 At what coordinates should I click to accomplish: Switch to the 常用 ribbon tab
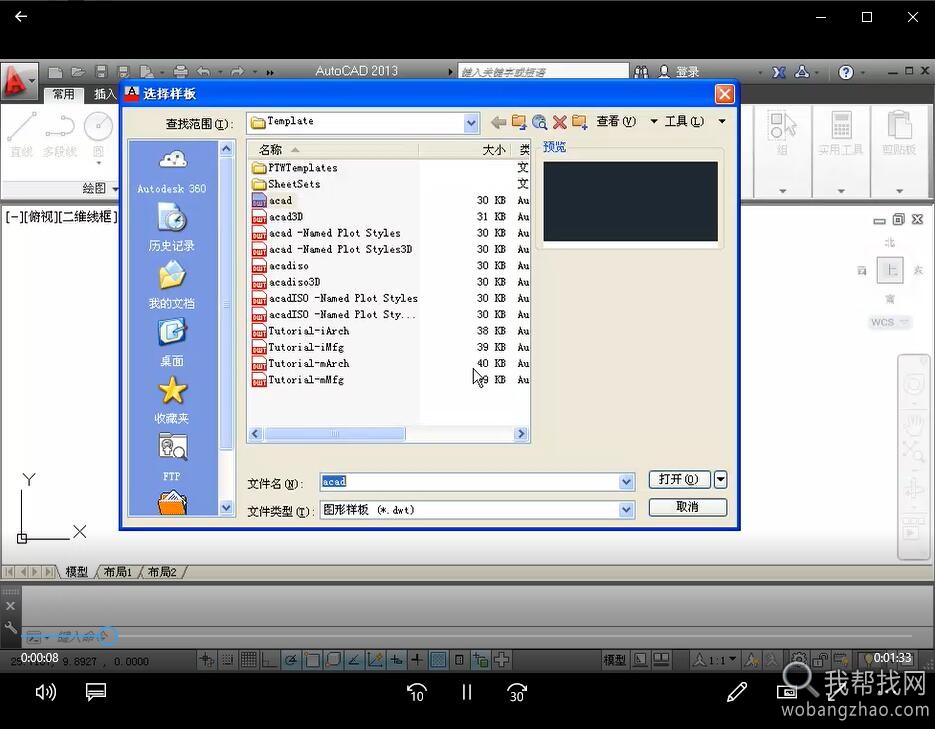(x=63, y=94)
